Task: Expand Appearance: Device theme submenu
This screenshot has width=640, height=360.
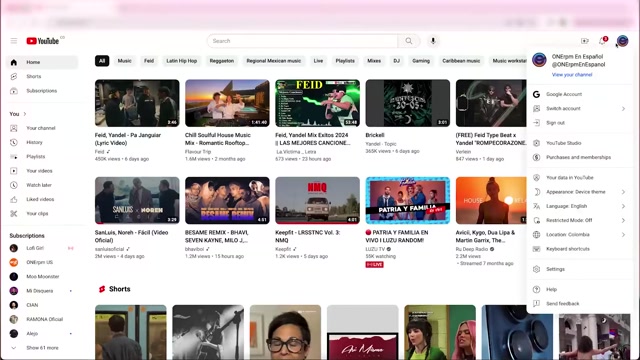Action: (x=580, y=192)
